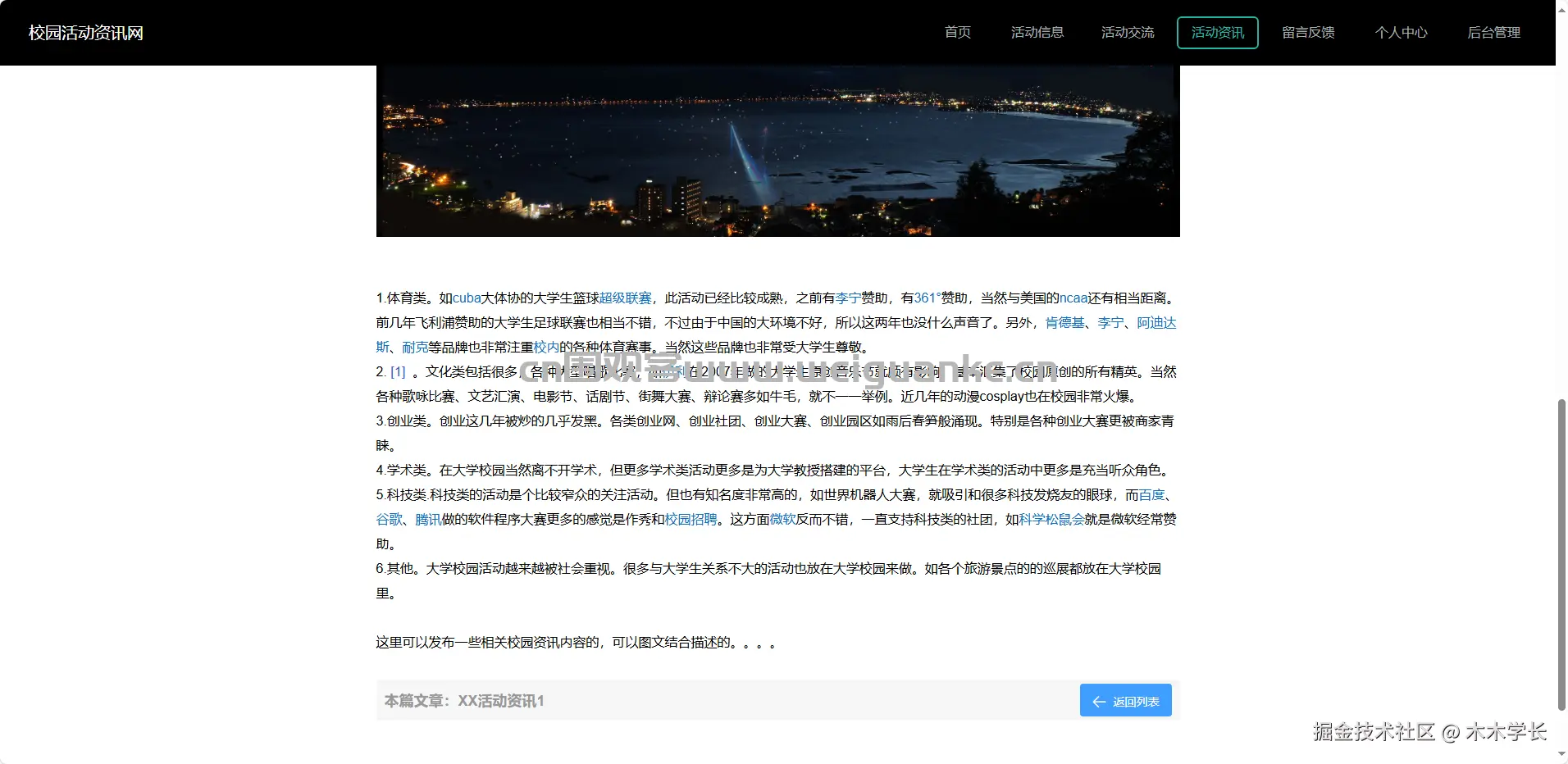Open the 百度 hyperlink
Screen dimensions: 1568x764
(1151, 495)
